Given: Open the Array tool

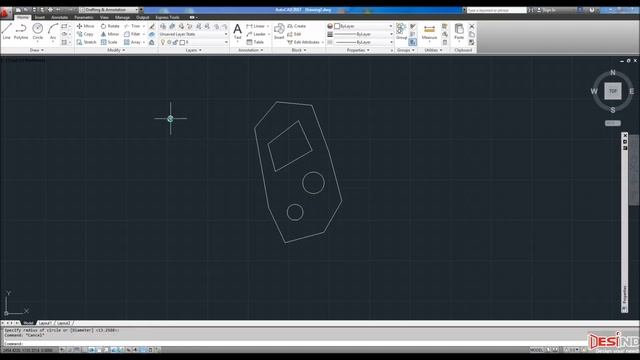Looking at the screenshot, I should 133,42.
